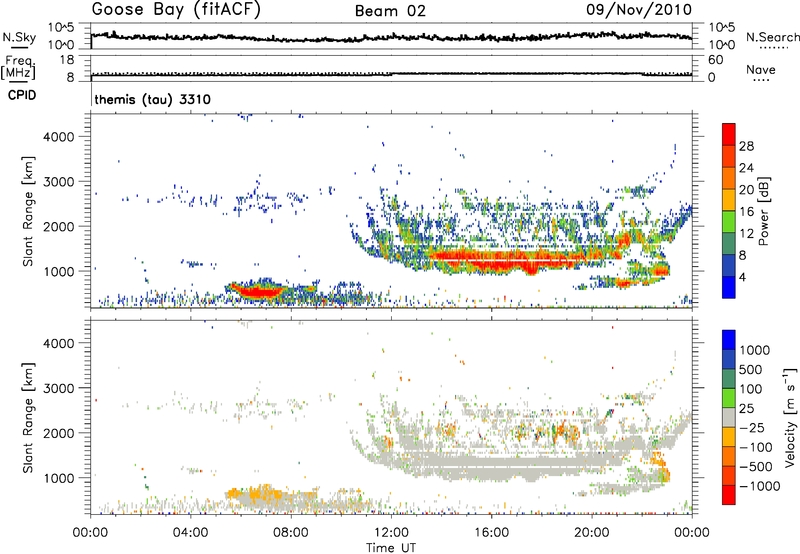The height and width of the screenshot is (554, 800).
Task: Click the '20:00' time tick label
Action: 591,533
